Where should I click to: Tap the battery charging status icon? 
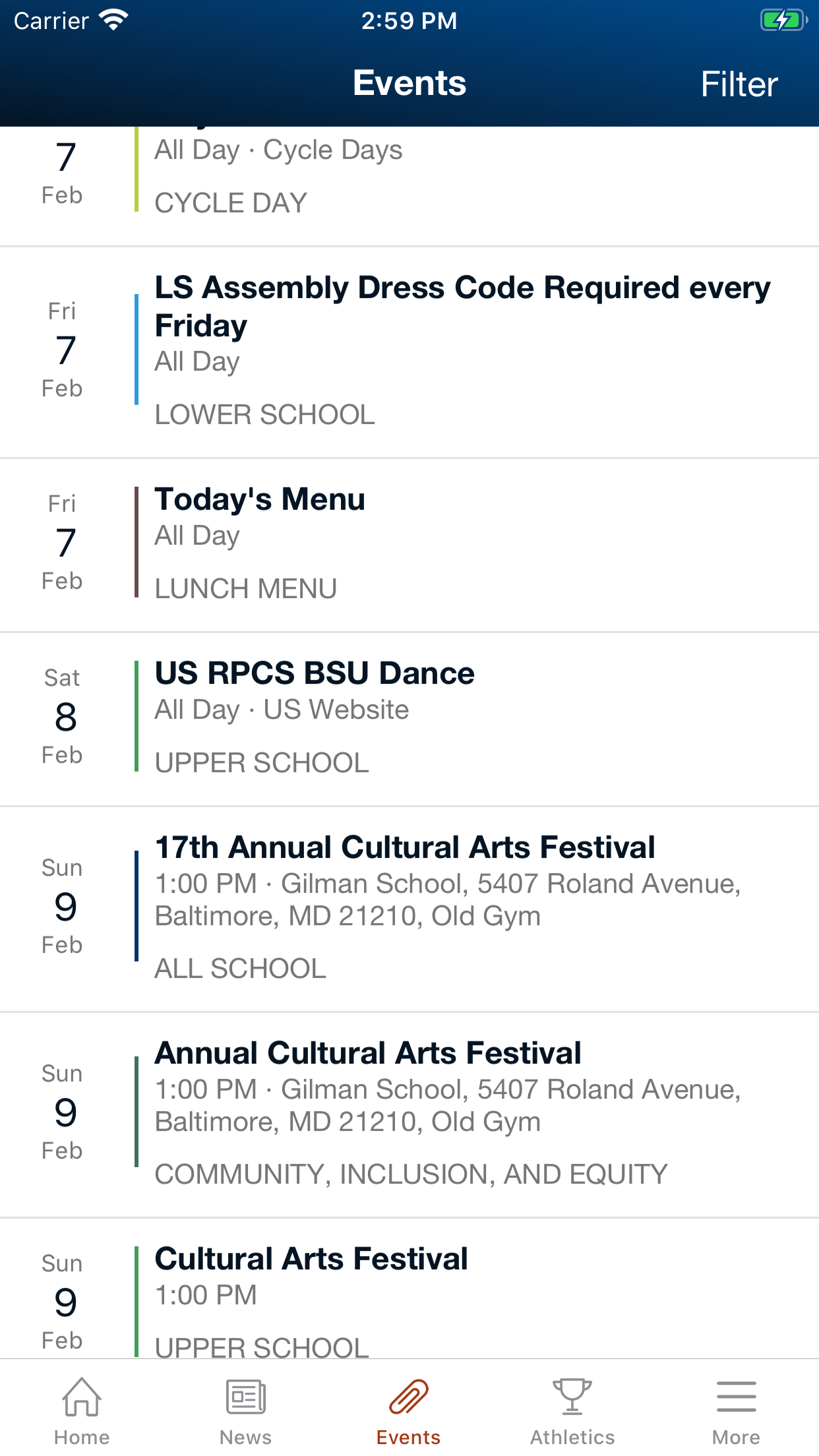783,20
